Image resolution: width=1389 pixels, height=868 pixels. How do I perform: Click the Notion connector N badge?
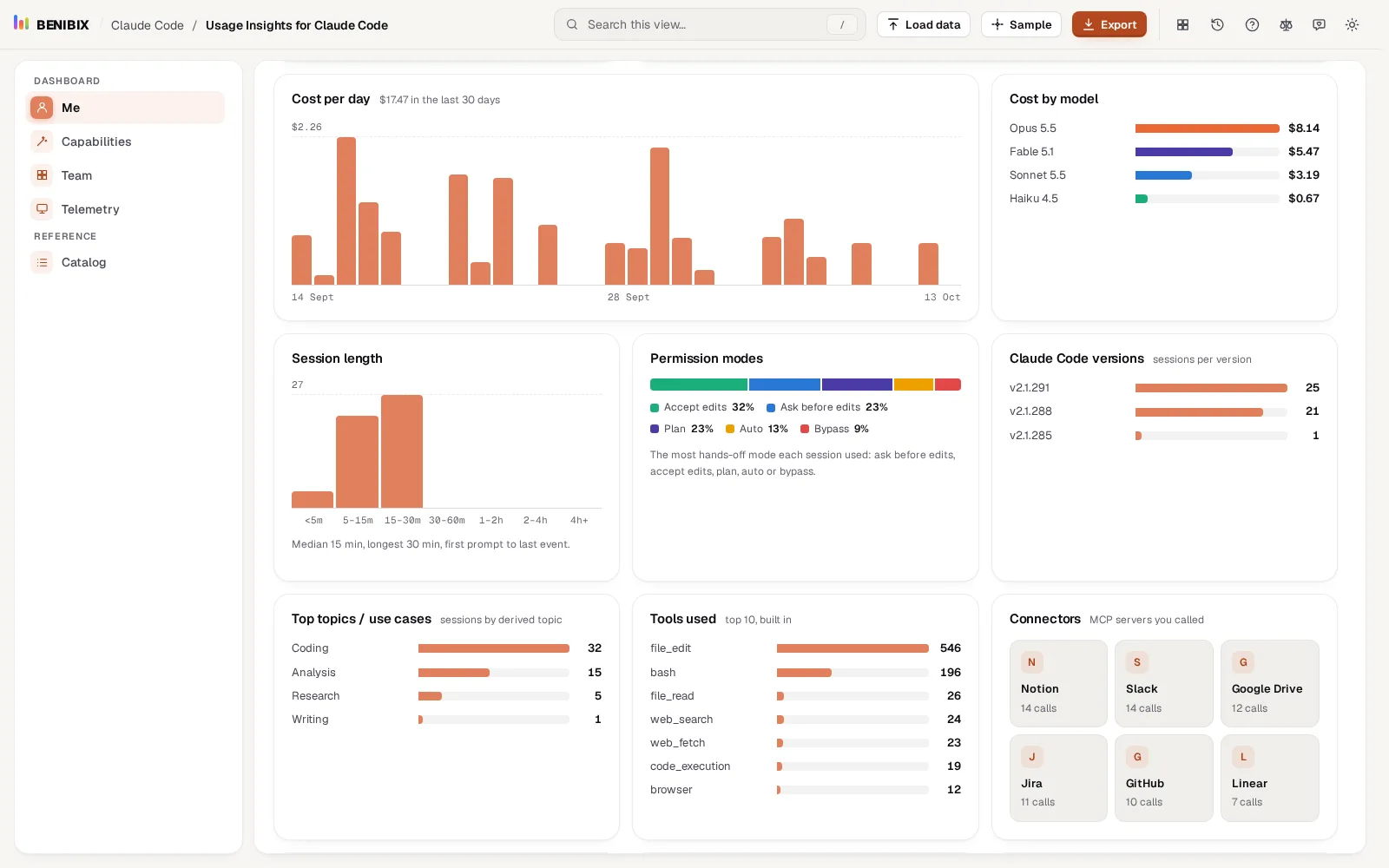(x=1031, y=662)
